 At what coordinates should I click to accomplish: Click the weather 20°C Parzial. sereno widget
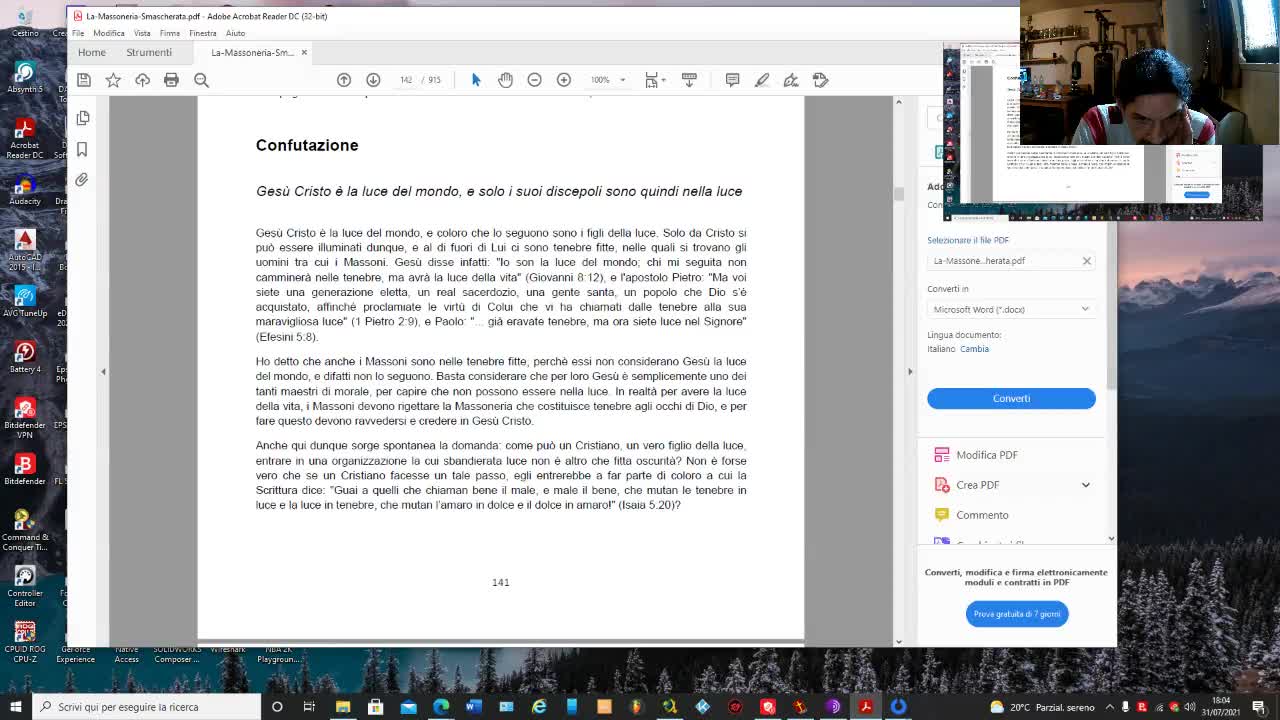coord(1041,707)
